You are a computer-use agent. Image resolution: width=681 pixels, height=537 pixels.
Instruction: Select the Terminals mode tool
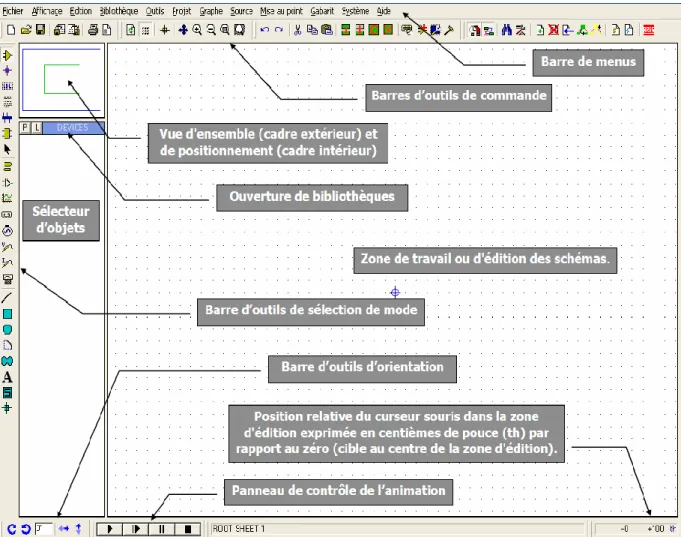click(7, 166)
